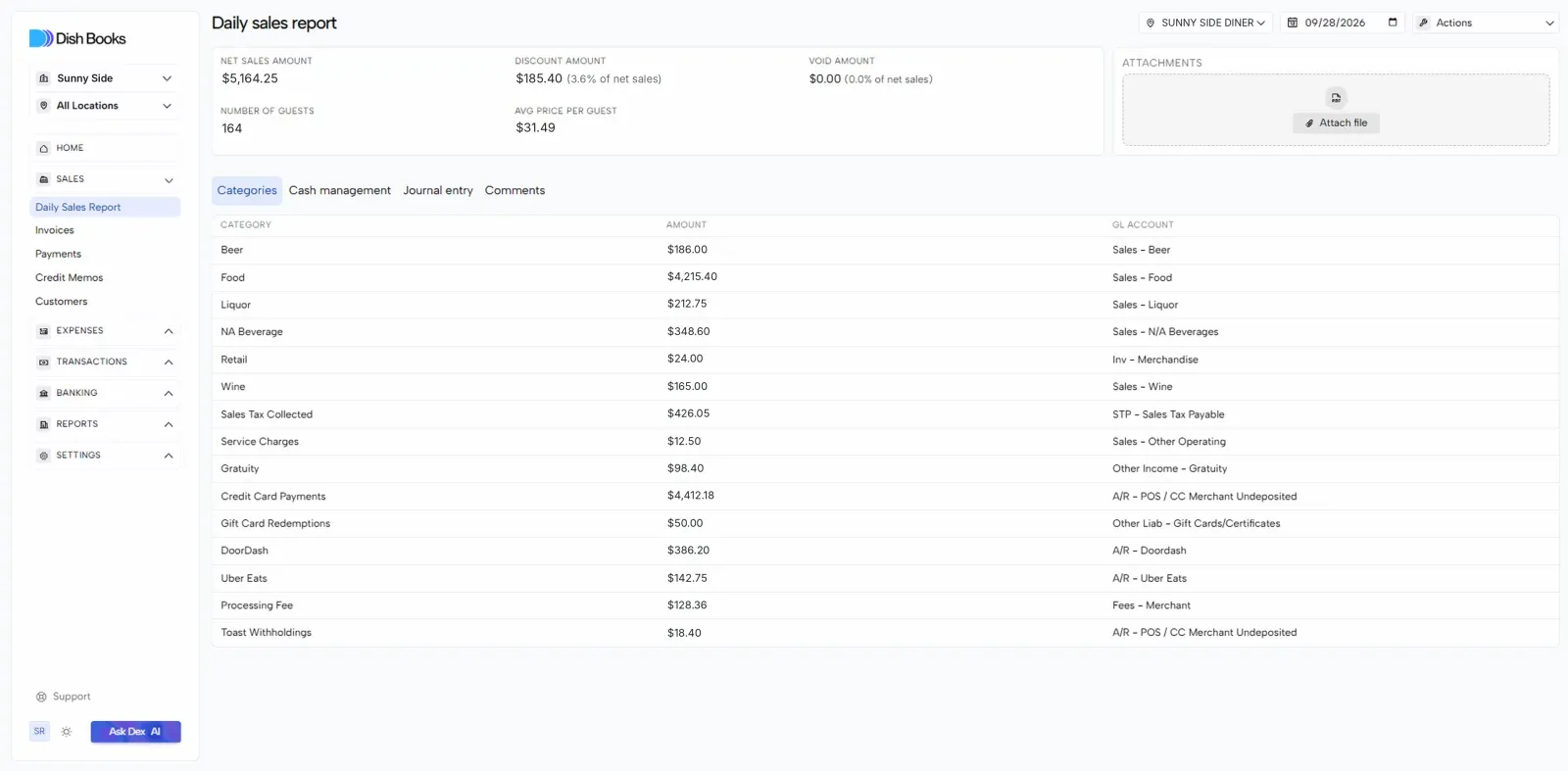Click the Sunny Side building icon

43,78
